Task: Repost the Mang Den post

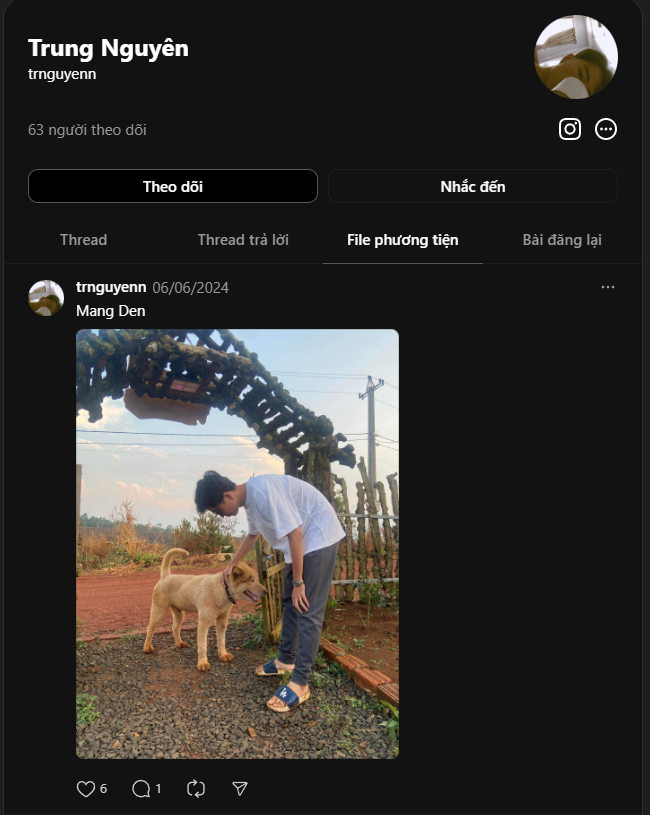Action: [196, 789]
